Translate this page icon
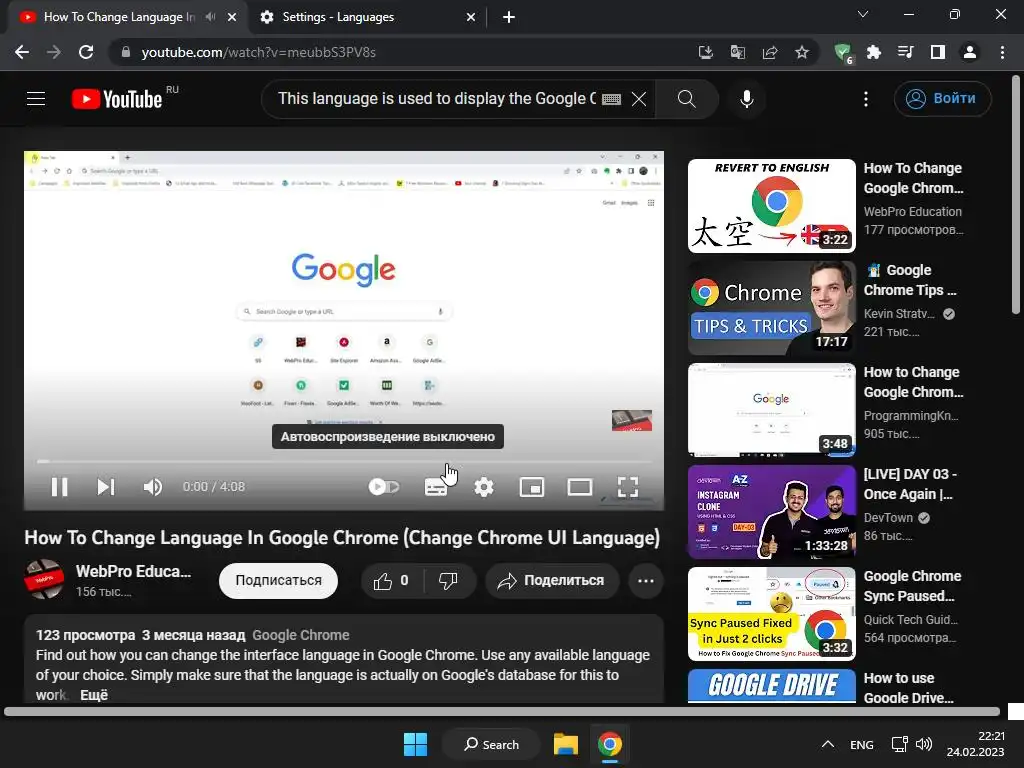 click(738, 52)
